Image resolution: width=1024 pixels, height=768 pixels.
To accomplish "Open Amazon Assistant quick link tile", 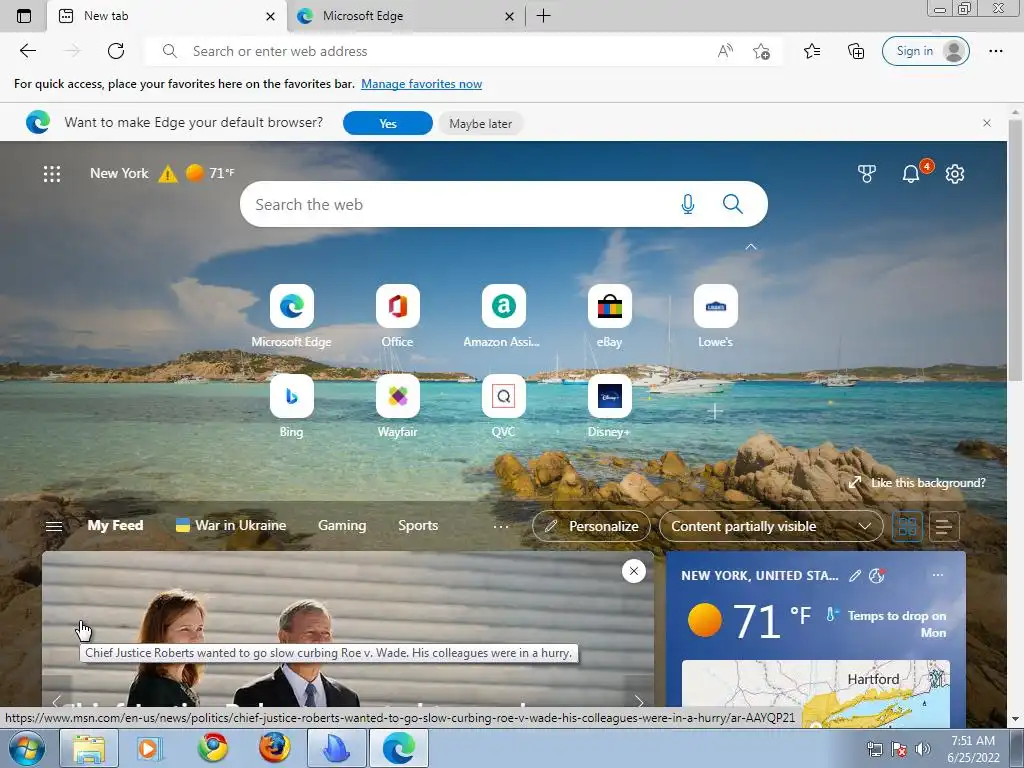I will (504, 306).
